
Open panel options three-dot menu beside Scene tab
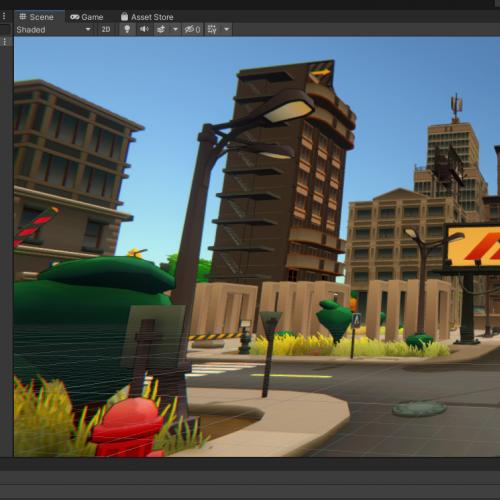(x=4, y=16)
